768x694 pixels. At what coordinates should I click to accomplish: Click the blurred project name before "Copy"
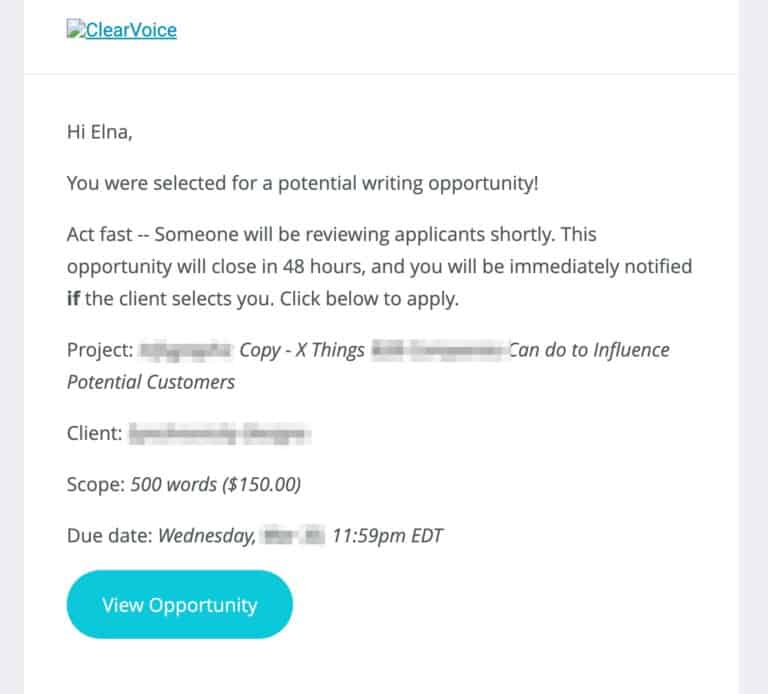coord(184,351)
